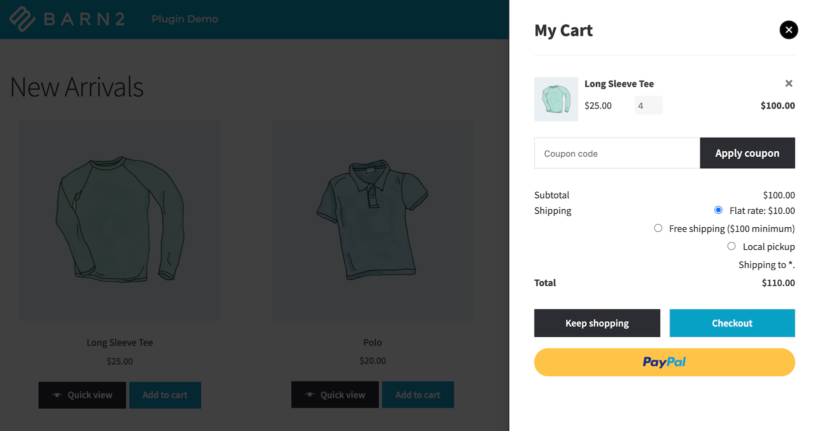Image resolution: width=820 pixels, height=431 pixels.
Task: Choose Local pickup shipping
Action: point(731,246)
